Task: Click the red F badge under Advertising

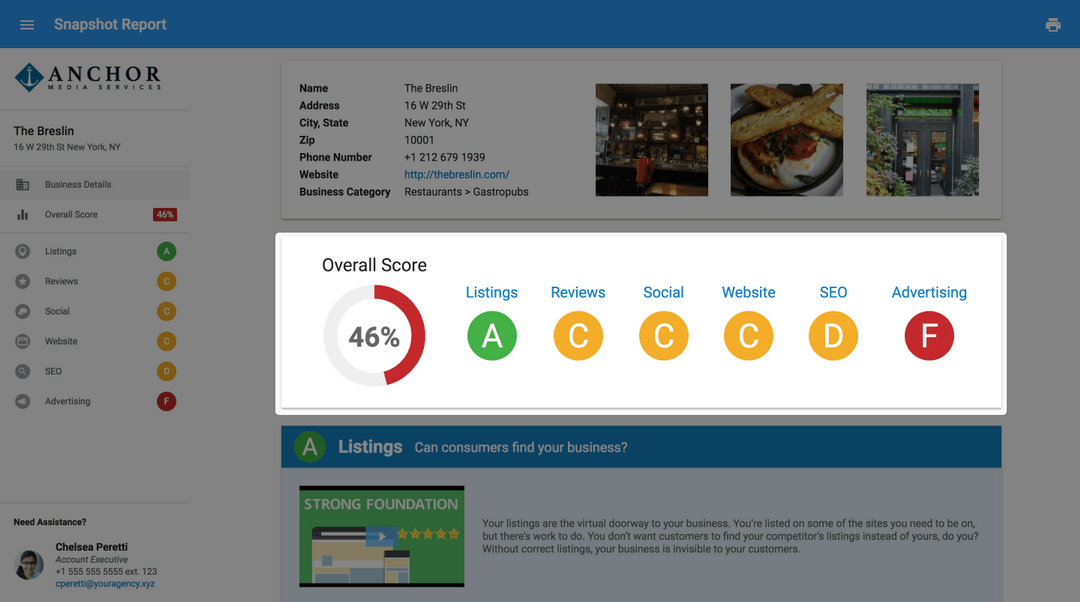Action: [x=929, y=336]
